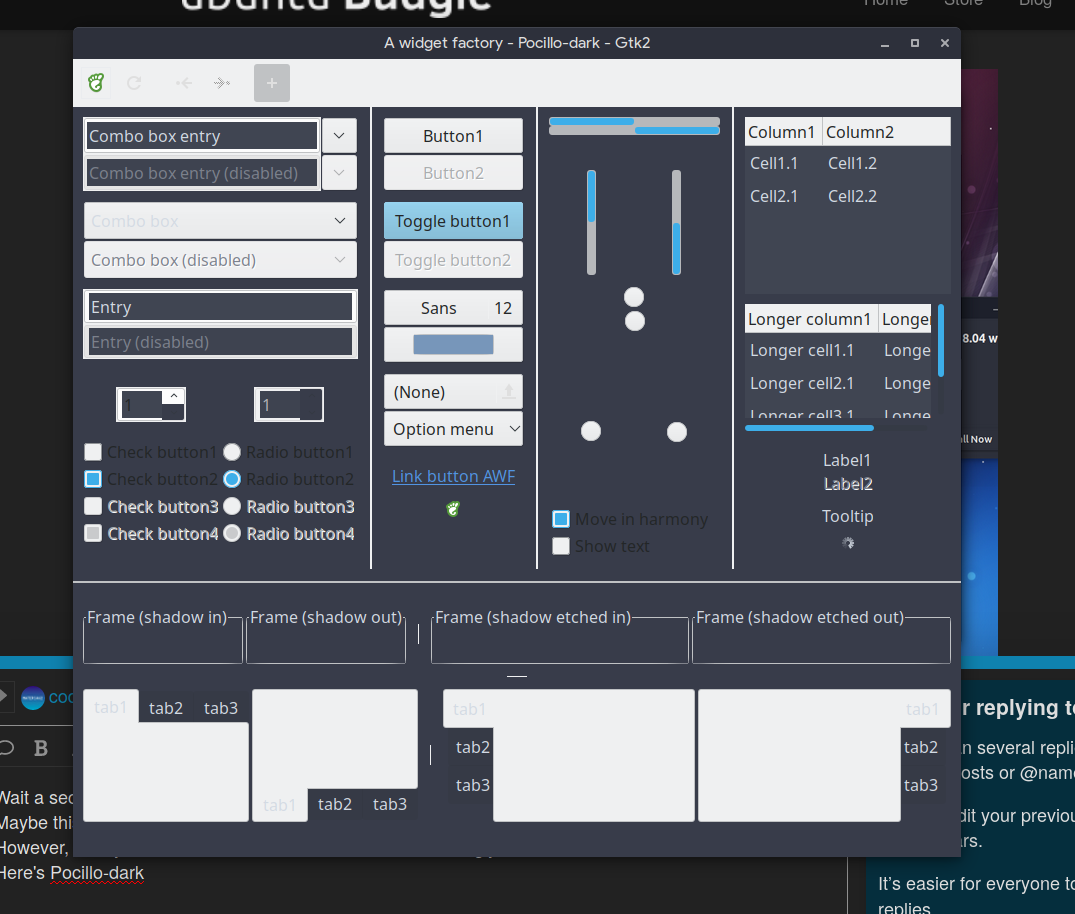This screenshot has height=914, width=1075.
Task: Click the back arrow toolbar icon
Action: pyautogui.click(x=183, y=83)
